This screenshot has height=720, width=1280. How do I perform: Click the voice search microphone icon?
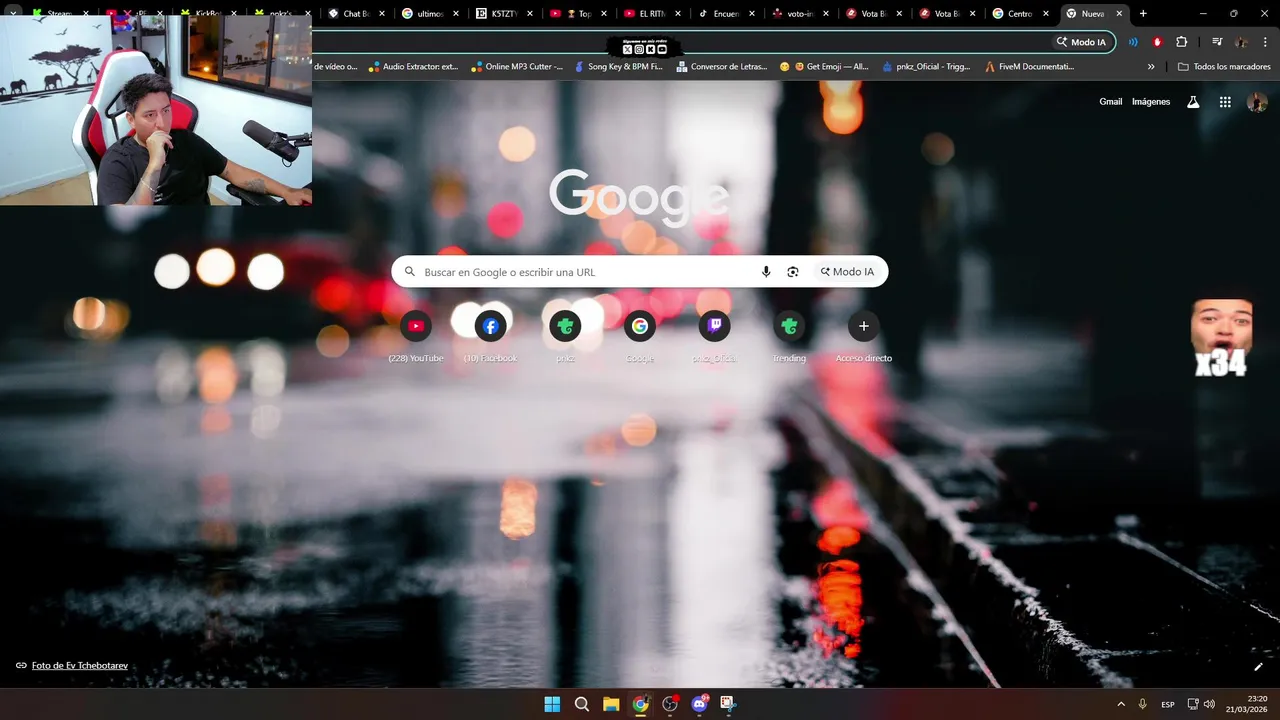pyautogui.click(x=766, y=272)
